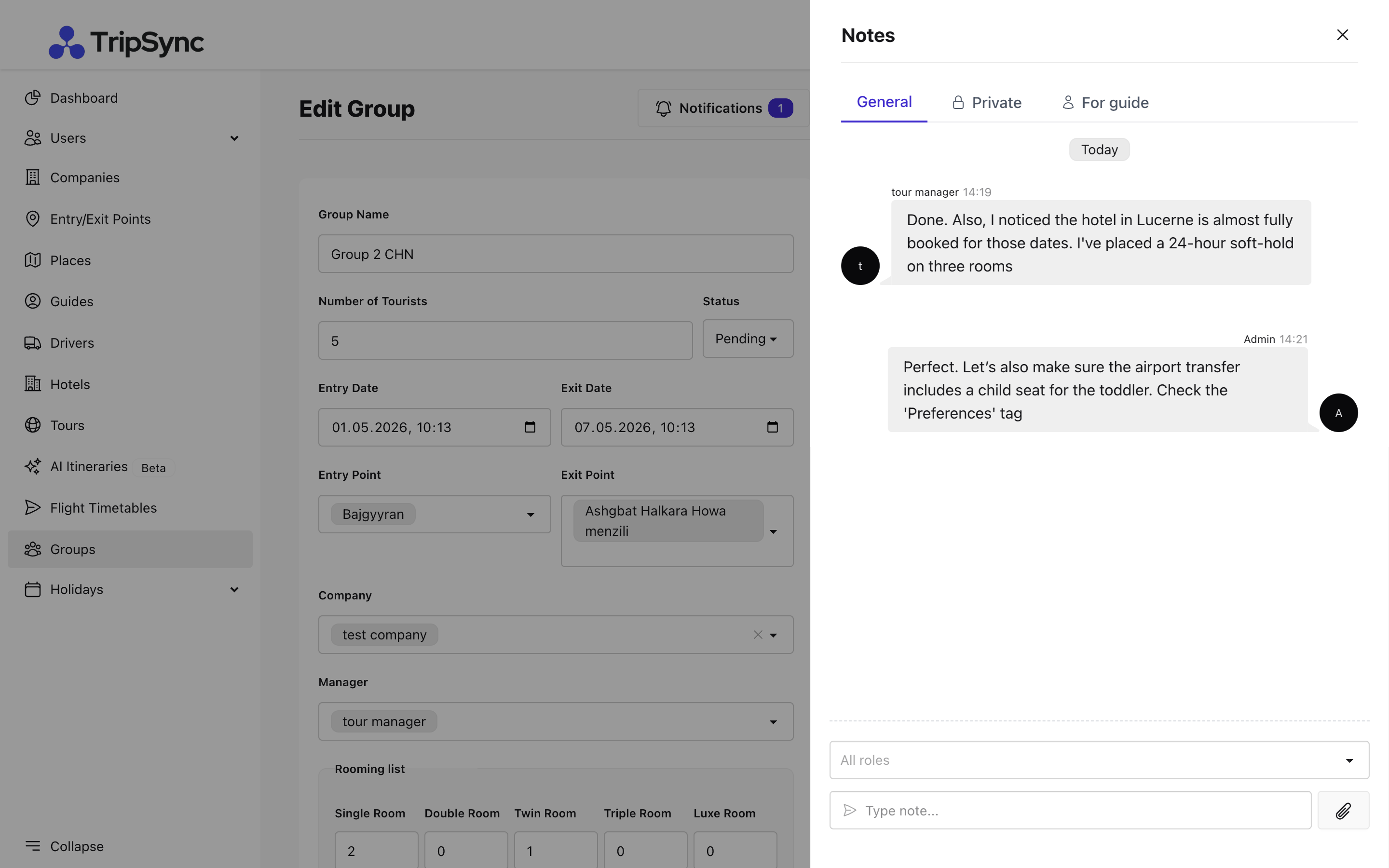Viewport: 1389px width, 868px height.
Task: Click the Luxe Room count field
Action: [x=735, y=850]
